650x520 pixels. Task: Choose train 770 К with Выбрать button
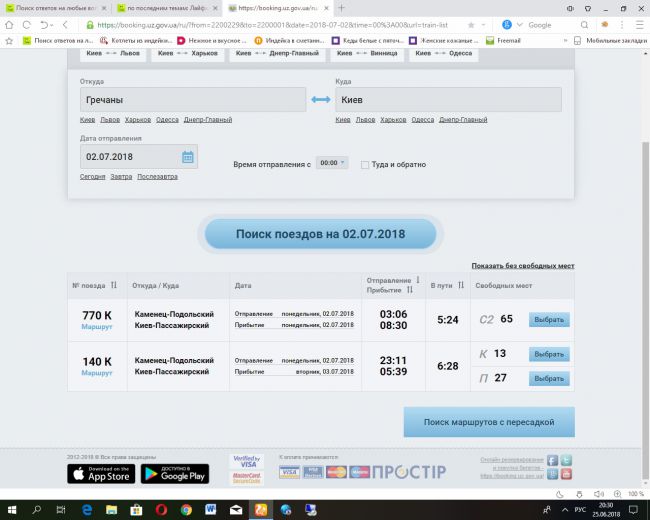click(x=548, y=320)
